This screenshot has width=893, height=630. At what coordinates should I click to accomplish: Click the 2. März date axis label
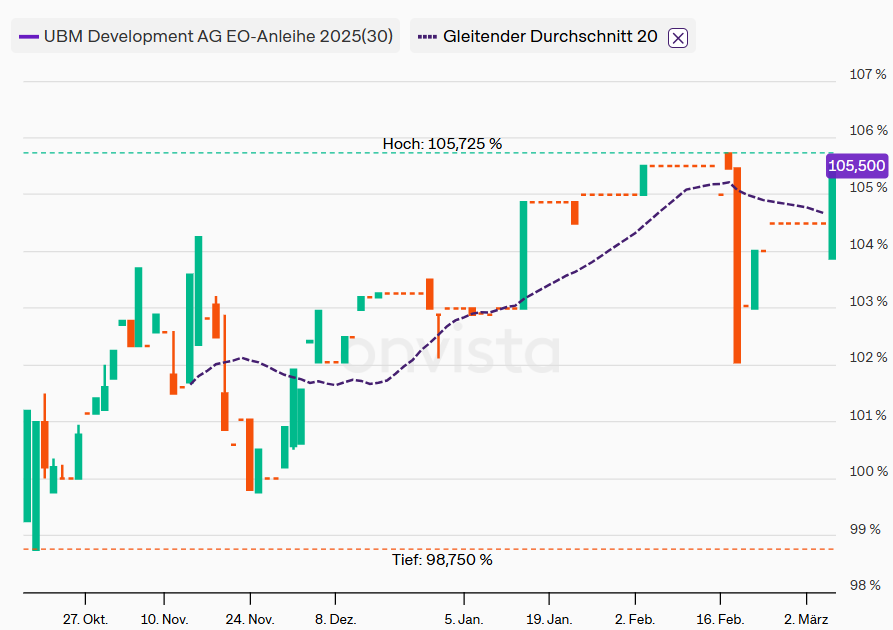[x=806, y=619]
